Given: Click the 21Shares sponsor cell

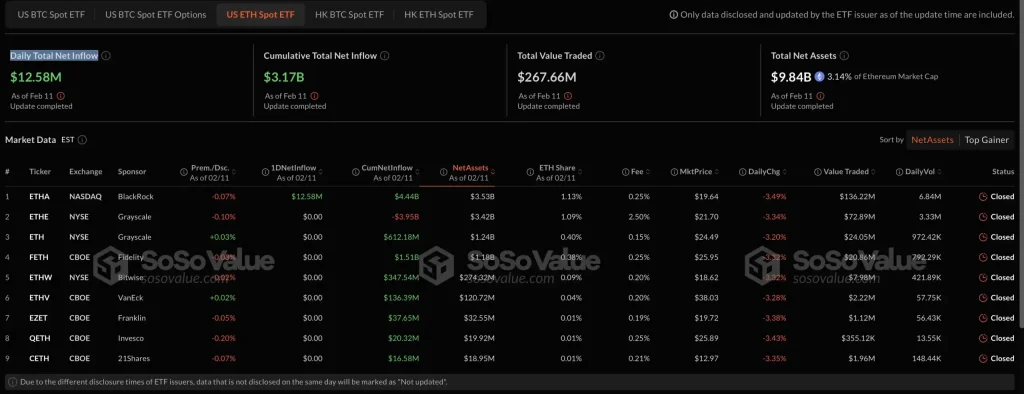Looking at the screenshot, I should pos(133,359).
